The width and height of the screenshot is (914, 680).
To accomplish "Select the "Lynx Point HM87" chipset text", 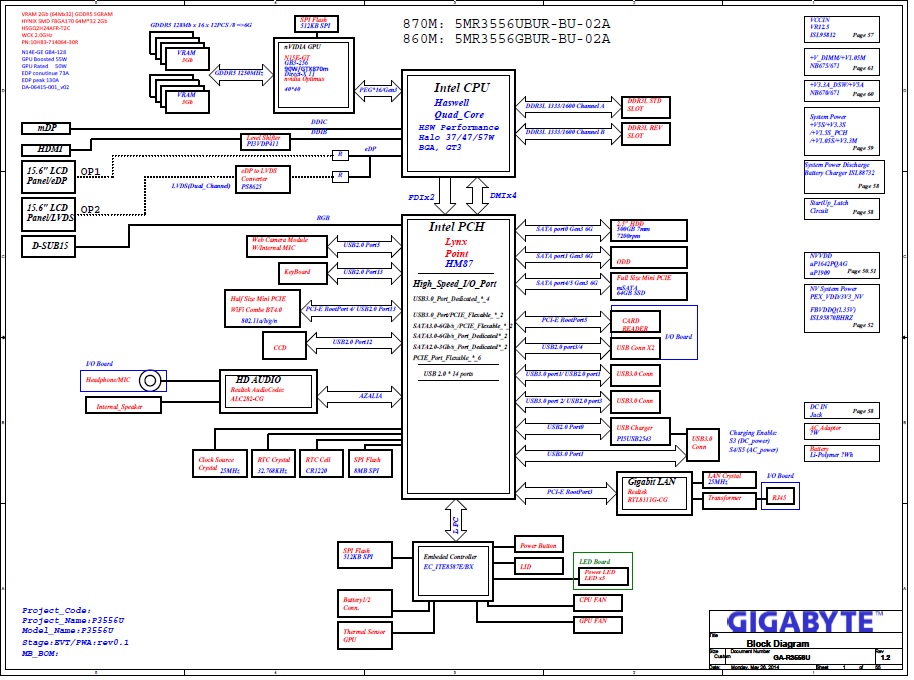I will 458,253.
